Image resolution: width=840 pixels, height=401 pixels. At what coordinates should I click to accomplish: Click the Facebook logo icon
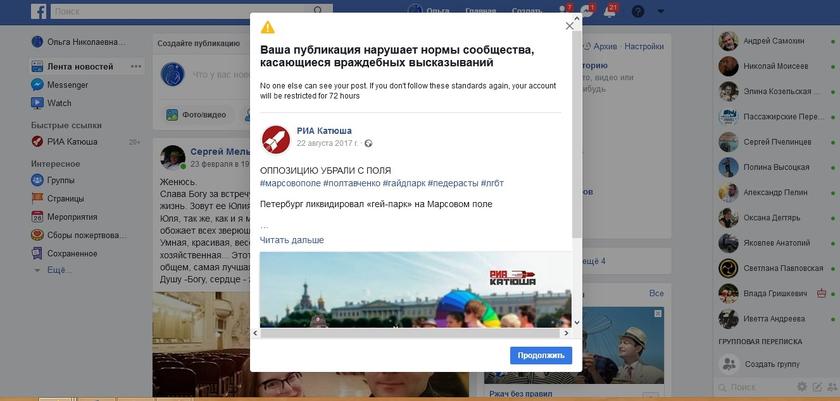pyautogui.click(x=39, y=11)
